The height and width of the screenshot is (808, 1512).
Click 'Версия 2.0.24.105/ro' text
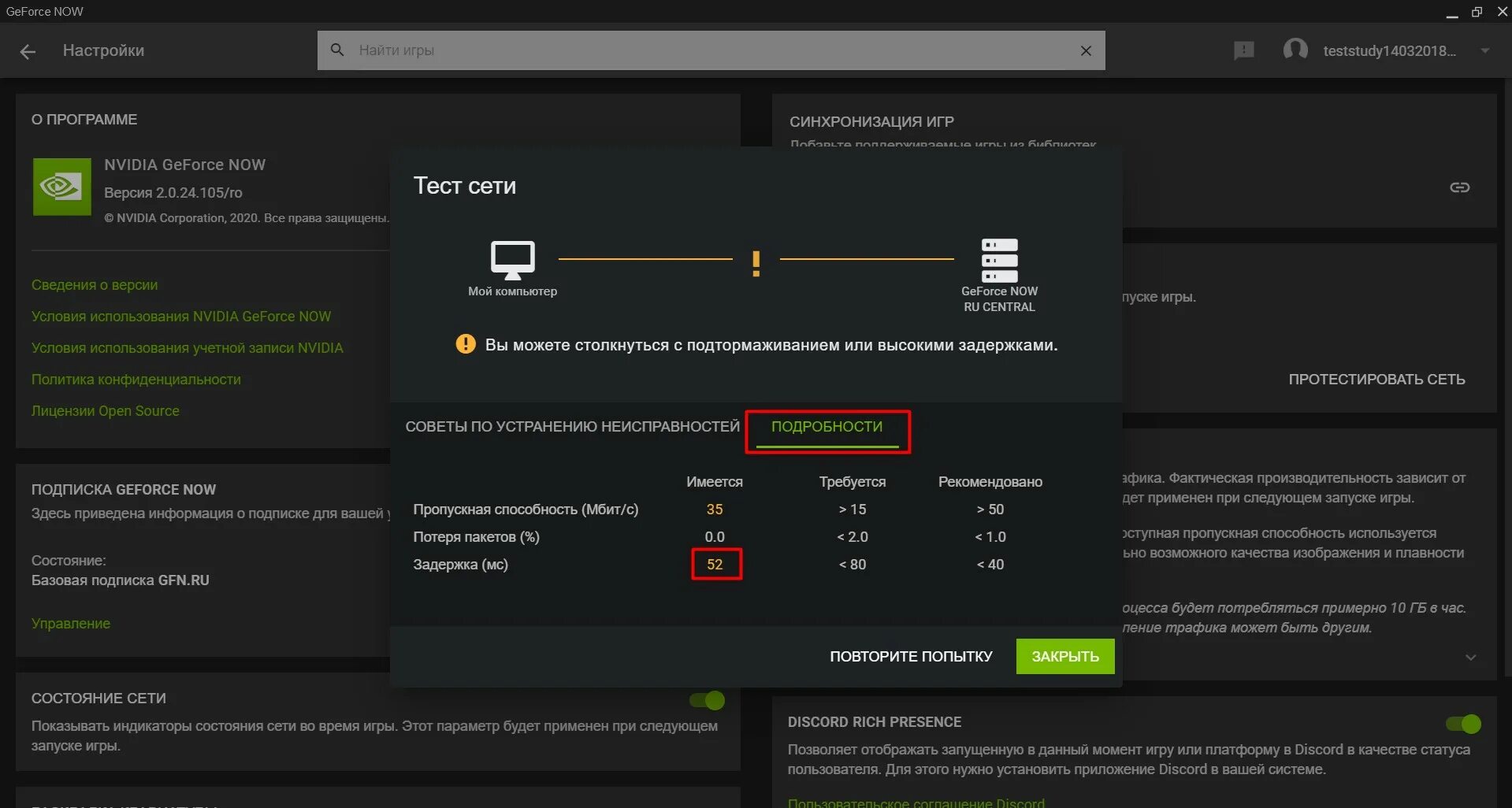173,193
